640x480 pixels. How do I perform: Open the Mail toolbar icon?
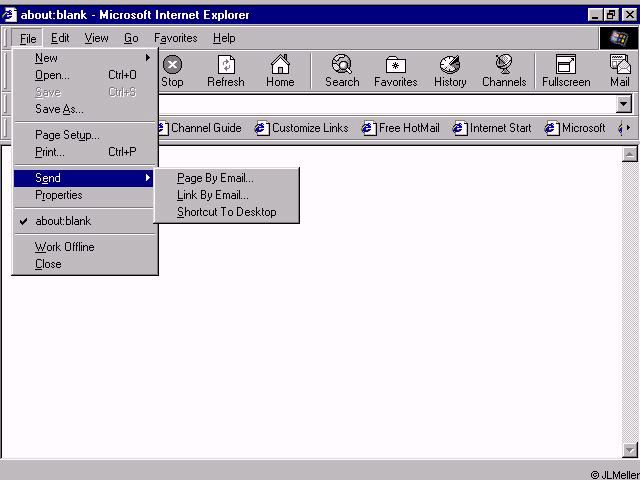pyautogui.click(x=620, y=71)
